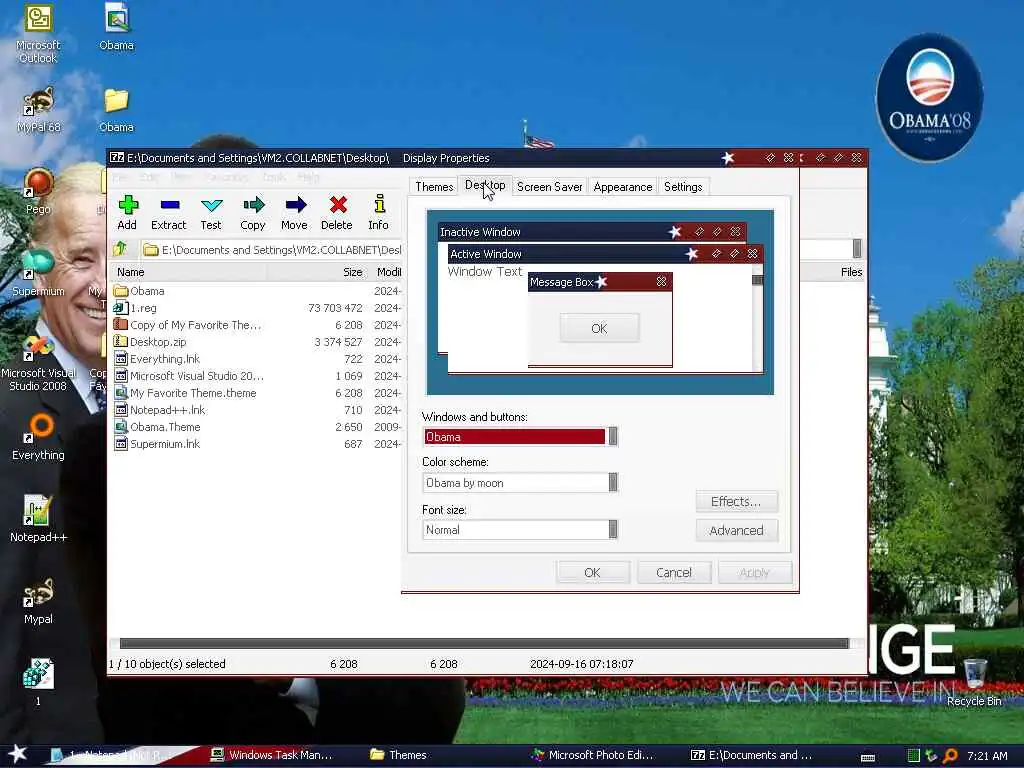Click the Apply button
The image size is (1024, 768).
[754, 573]
